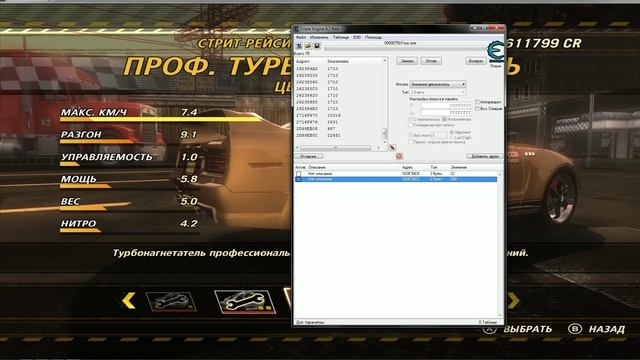The width and height of the screenshot is (640, 360).
Task: Click the УПРАВЛЯЕМОСТЬ stat label
Action: (106, 157)
